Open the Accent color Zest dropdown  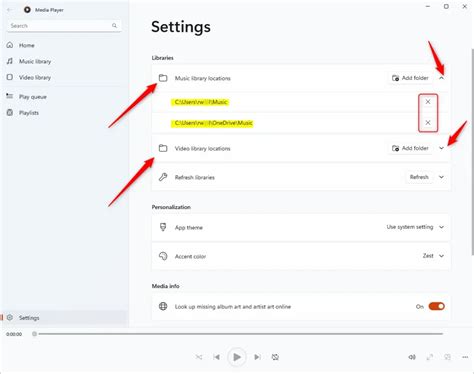[433, 256]
